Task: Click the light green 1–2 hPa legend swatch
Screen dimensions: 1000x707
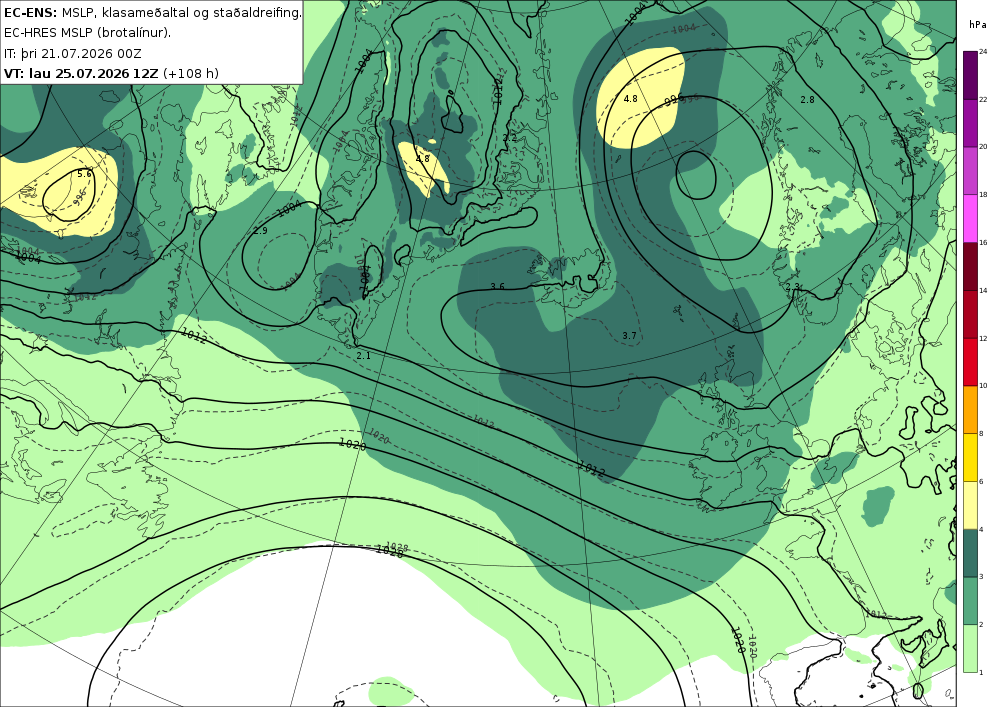Action: [x=970, y=648]
